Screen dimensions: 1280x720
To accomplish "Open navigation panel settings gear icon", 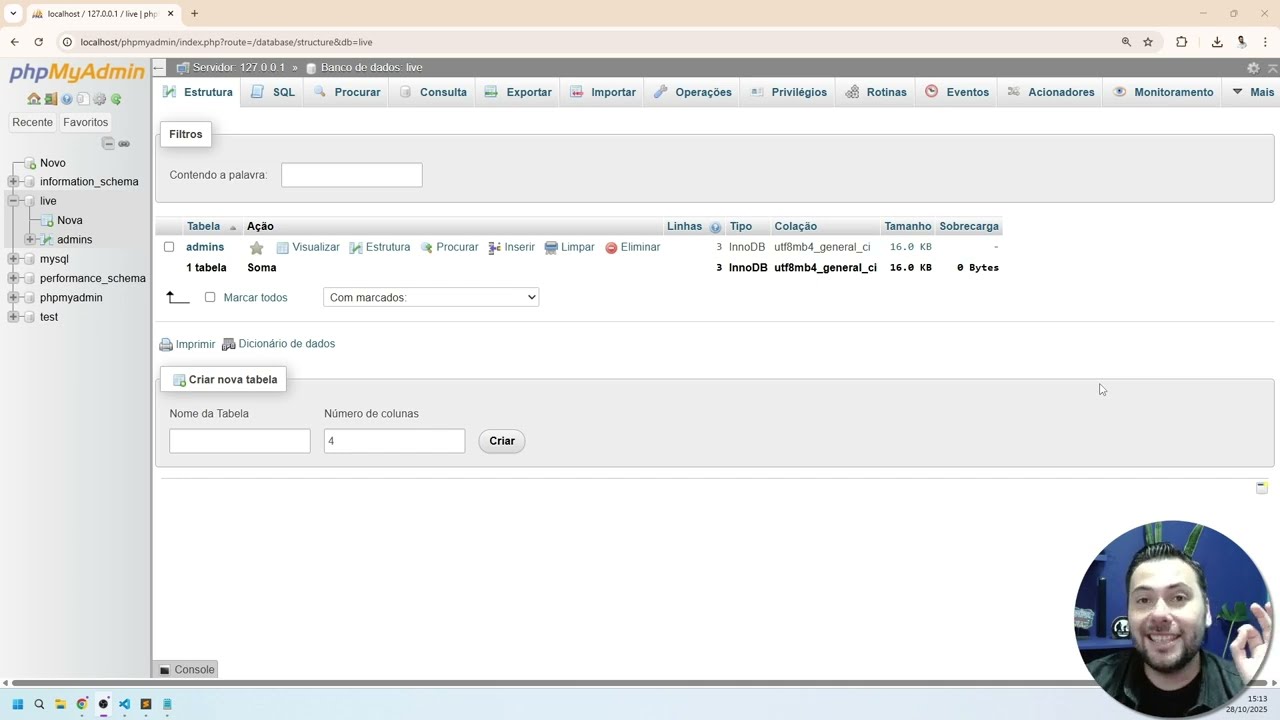I will pos(99,99).
